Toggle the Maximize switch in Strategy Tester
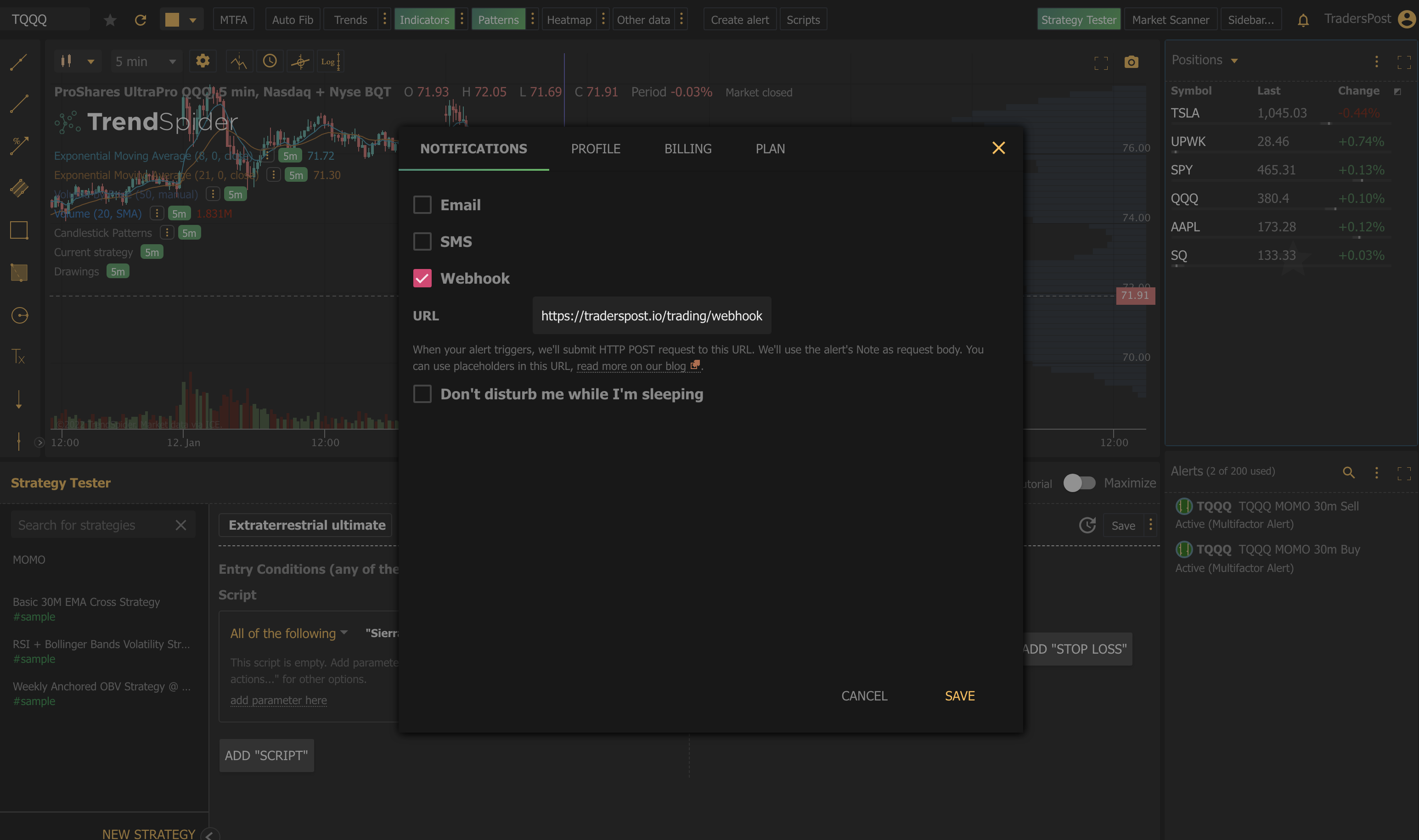Screen dimensions: 1419x840 coord(1079,483)
